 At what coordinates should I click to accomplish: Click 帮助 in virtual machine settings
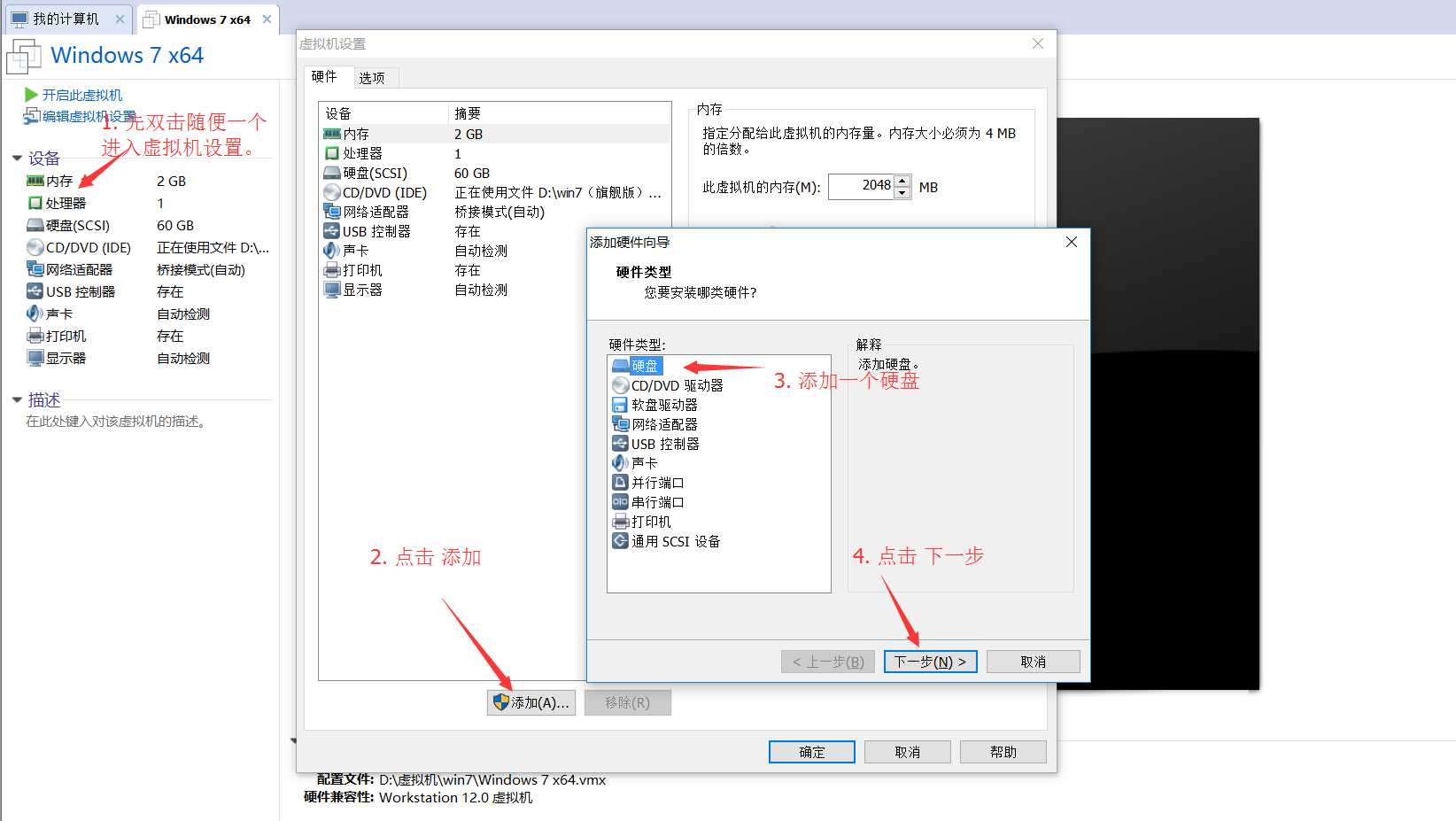[x=1003, y=752]
